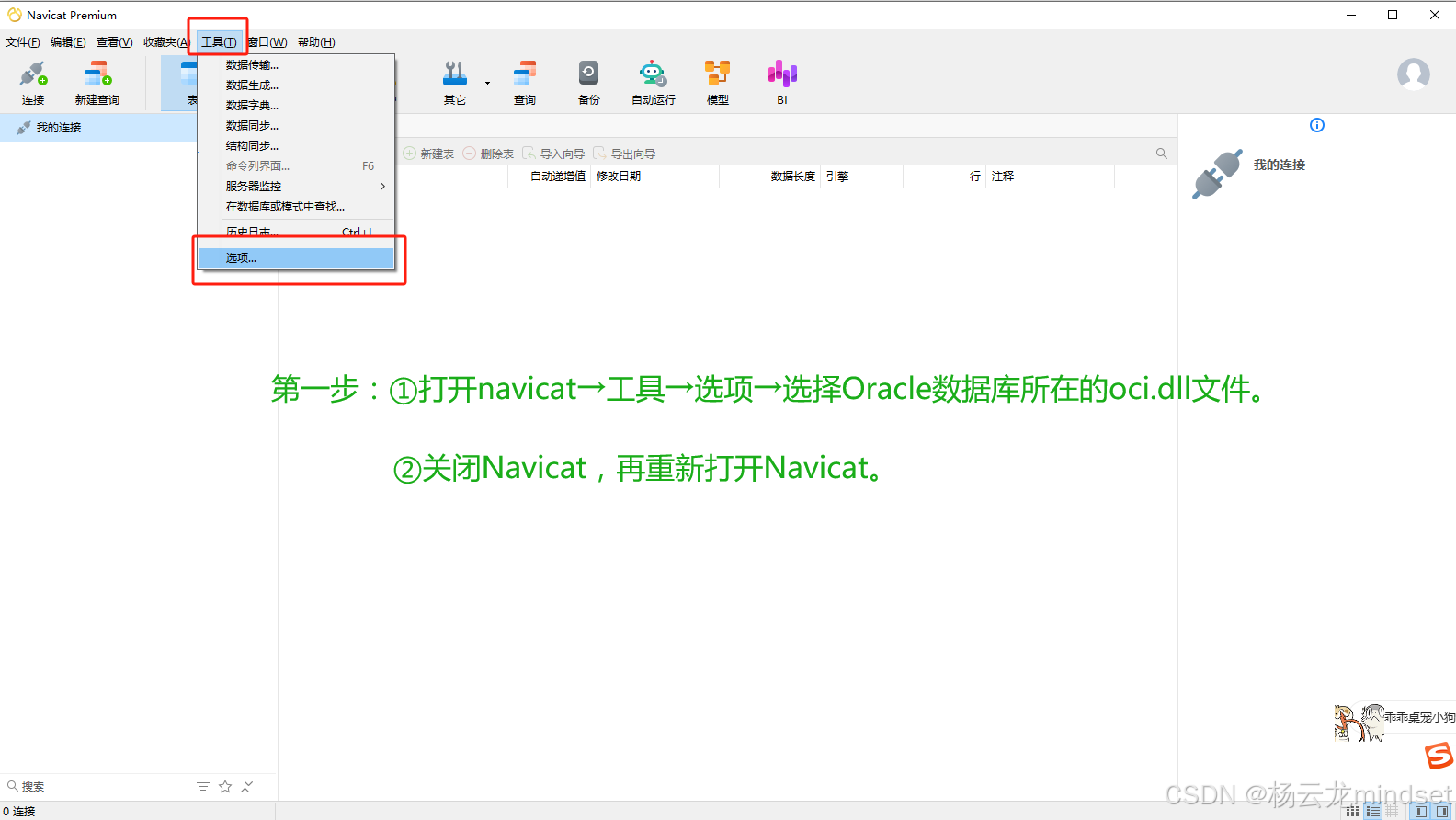
Task: Open the 其它 (Others) toolbar icon
Action: click(x=455, y=83)
